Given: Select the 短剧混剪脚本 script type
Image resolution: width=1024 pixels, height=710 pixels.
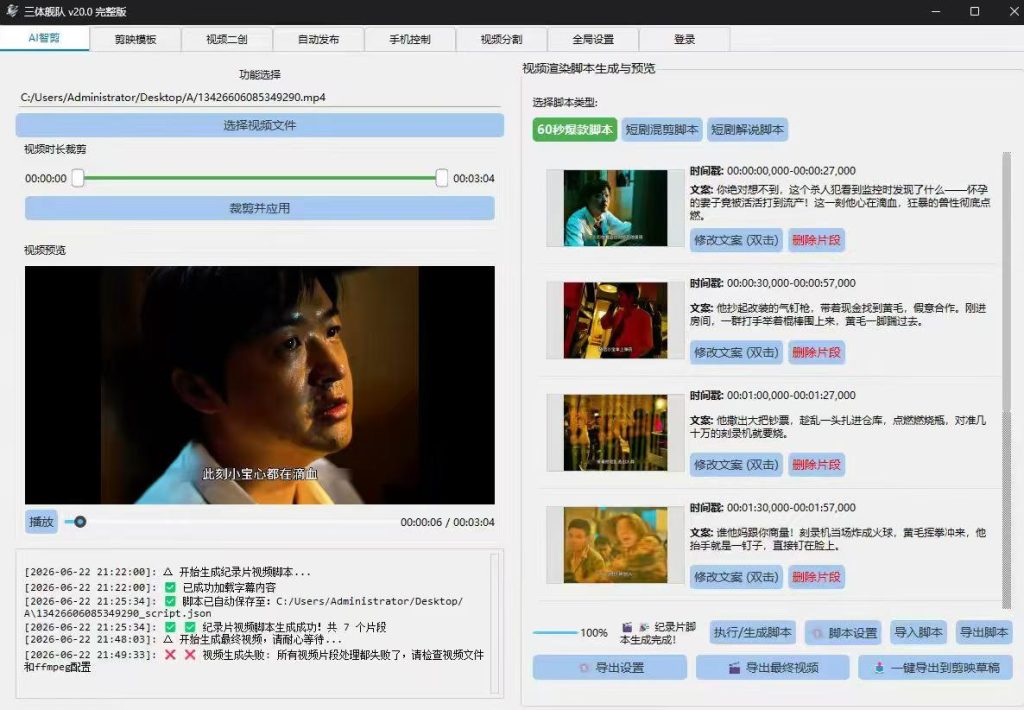Looking at the screenshot, I should tap(662, 129).
